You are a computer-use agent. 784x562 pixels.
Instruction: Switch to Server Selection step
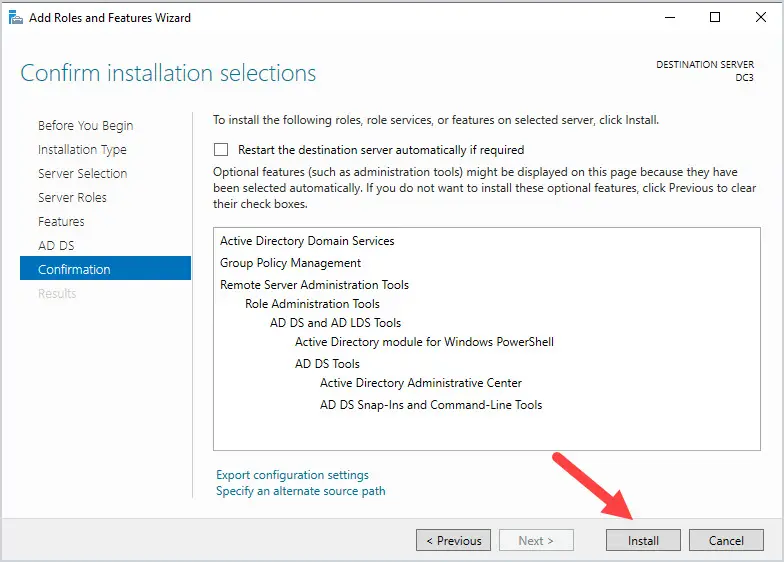(82, 174)
